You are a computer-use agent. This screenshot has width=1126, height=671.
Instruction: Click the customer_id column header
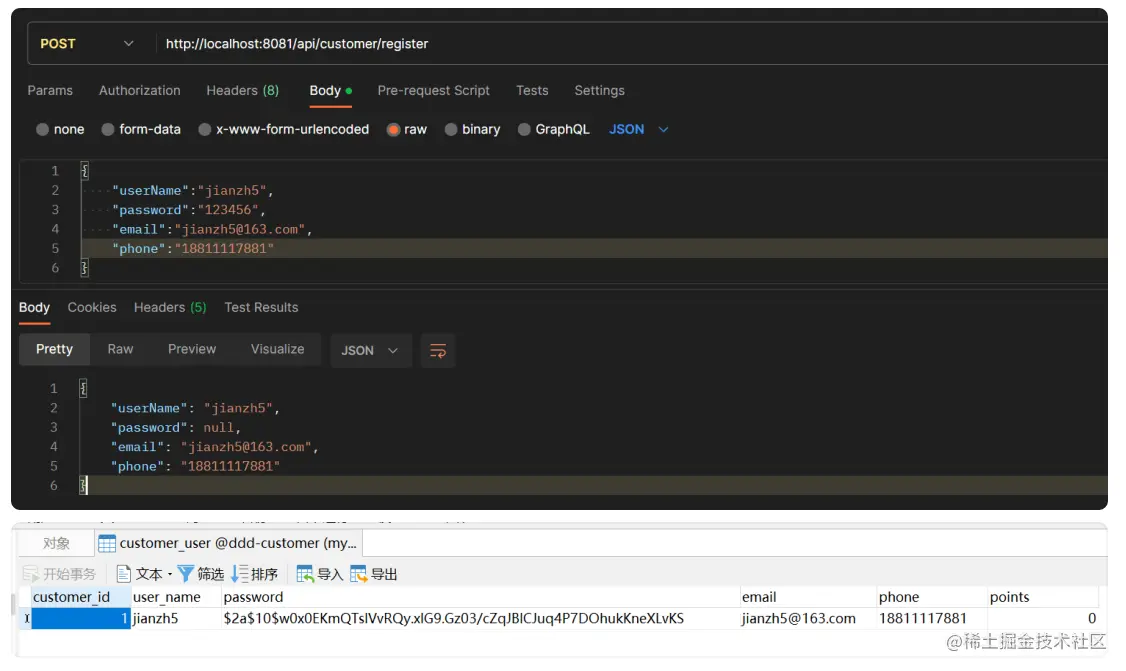80,597
